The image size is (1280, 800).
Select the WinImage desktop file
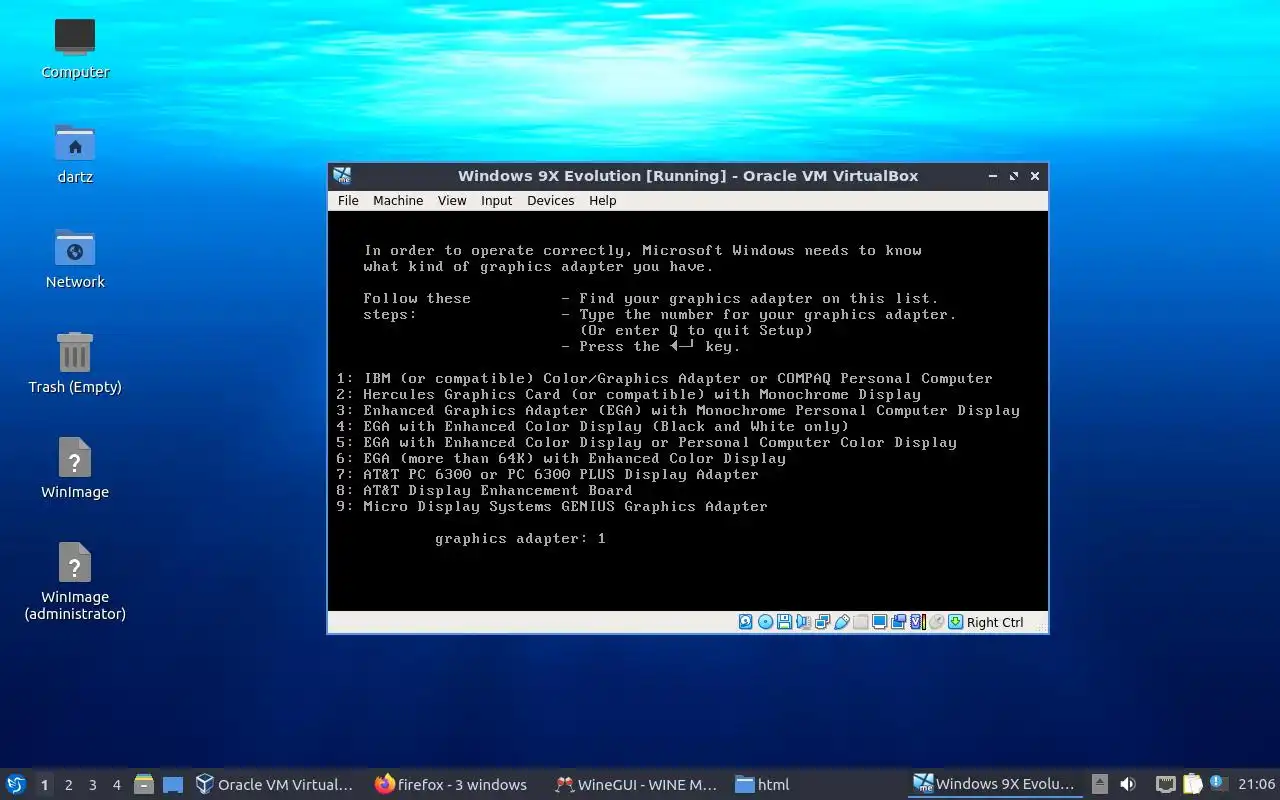[x=75, y=468]
